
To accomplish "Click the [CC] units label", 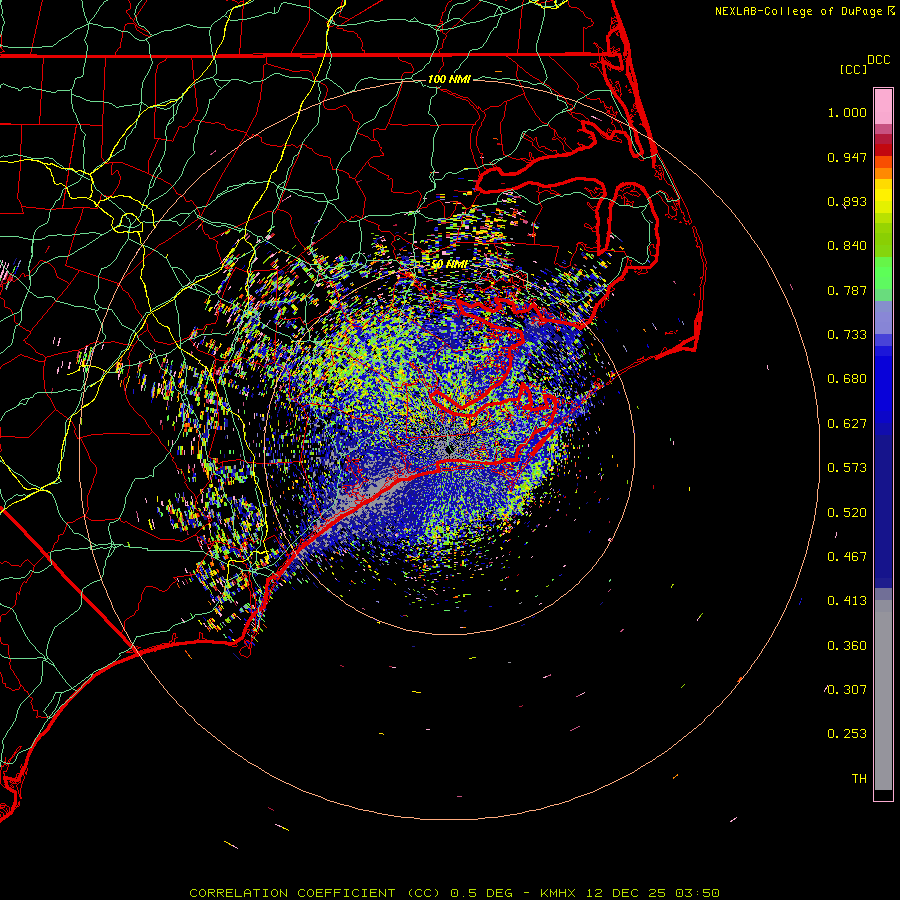I will point(853,69).
